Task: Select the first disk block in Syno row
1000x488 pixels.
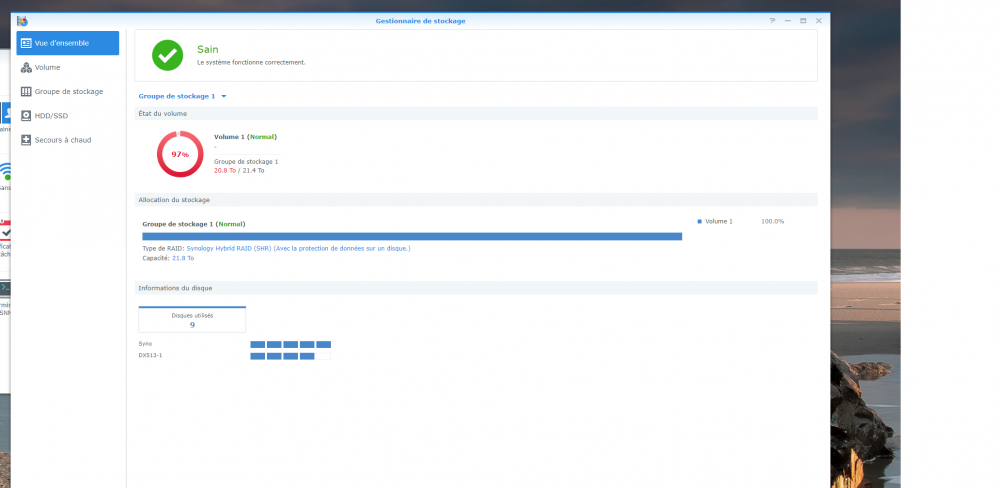Action: 258,344
